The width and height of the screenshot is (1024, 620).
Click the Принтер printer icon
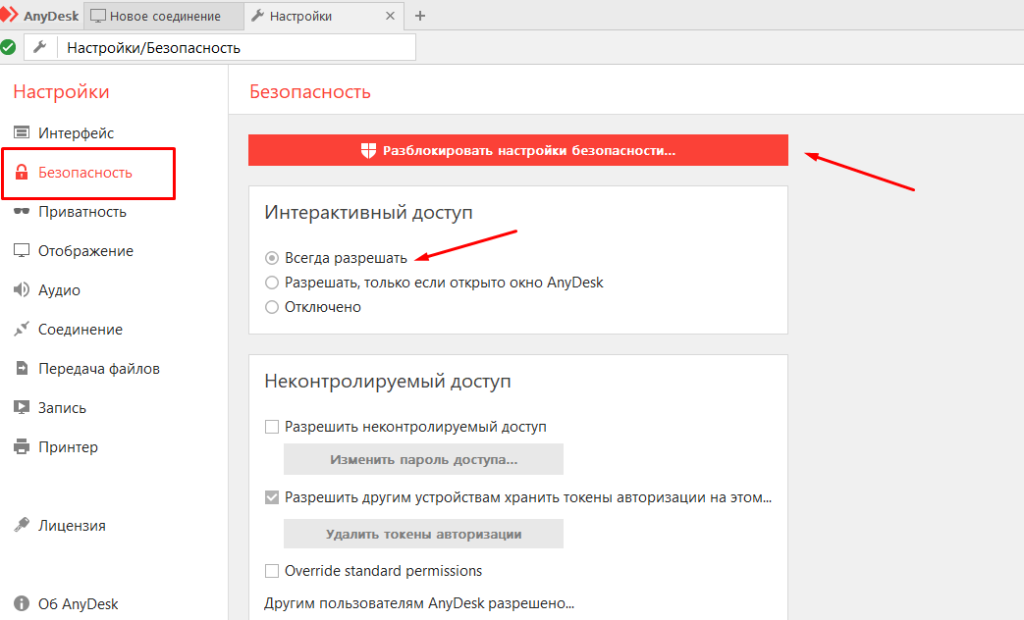22,446
